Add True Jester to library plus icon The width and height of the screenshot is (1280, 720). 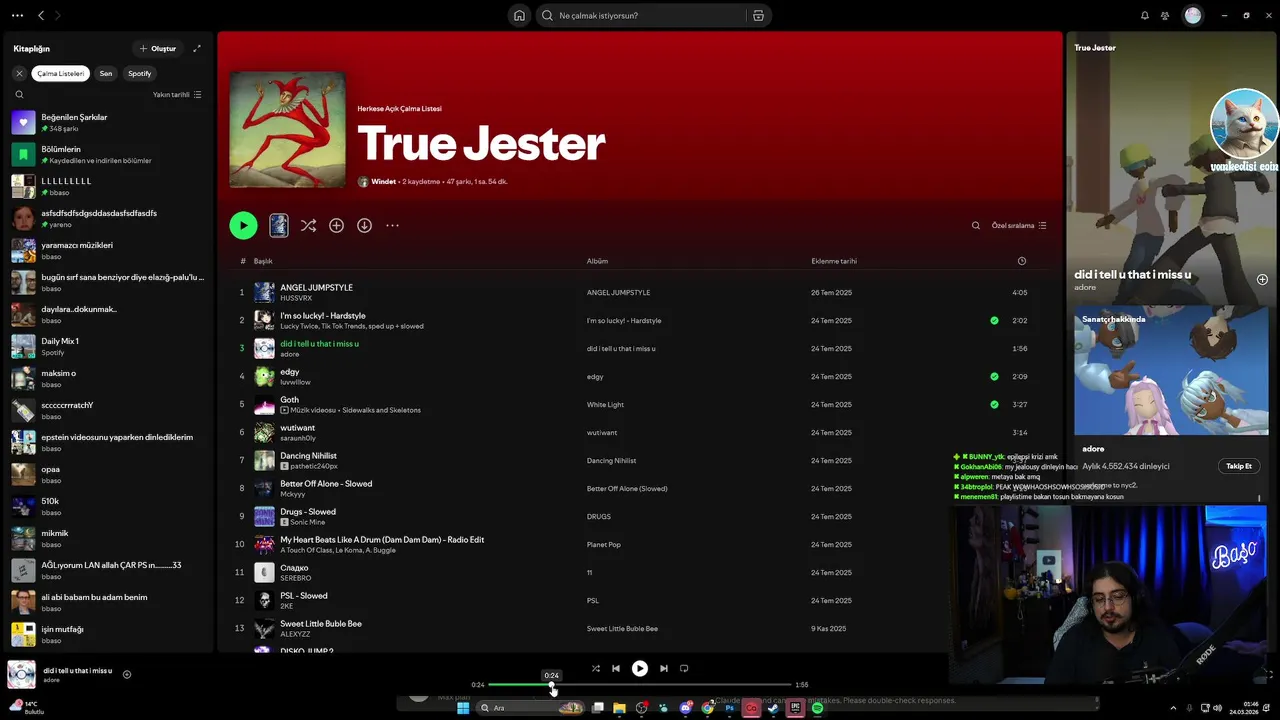pyautogui.click(x=336, y=225)
